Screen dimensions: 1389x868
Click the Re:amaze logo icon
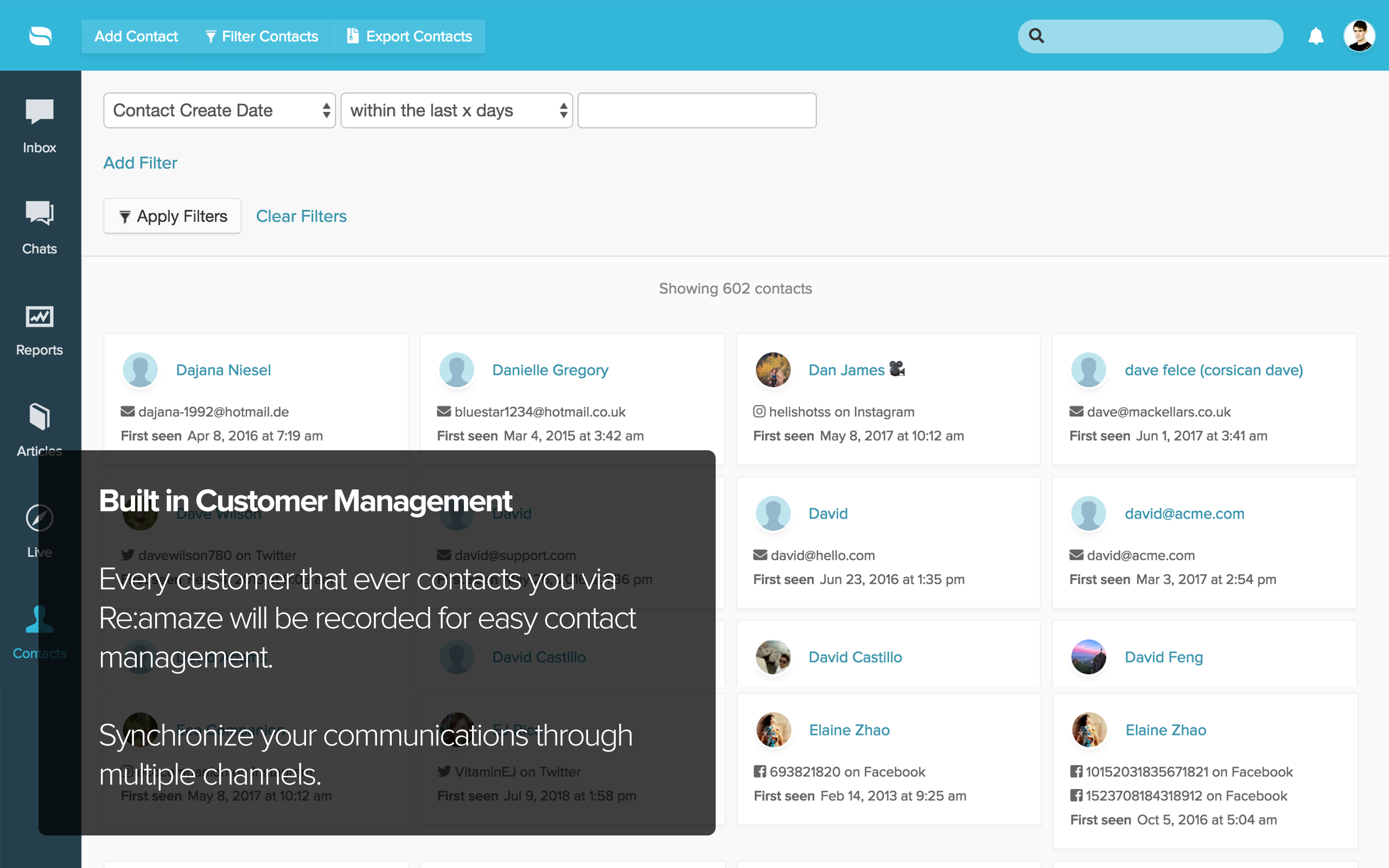(x=40, y=36)
